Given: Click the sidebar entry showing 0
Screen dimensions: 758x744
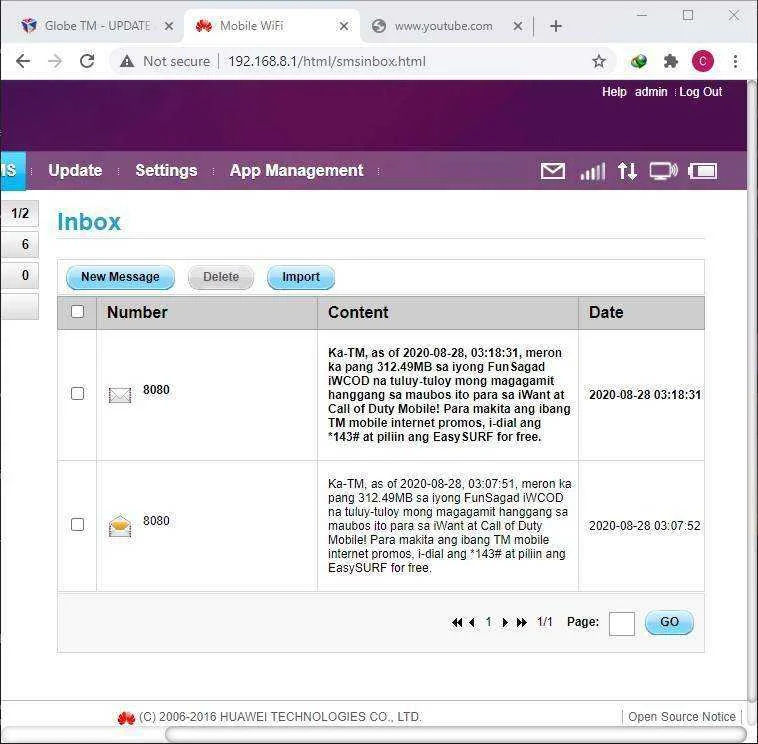Looking at the screenshot, I should (19, 275).
